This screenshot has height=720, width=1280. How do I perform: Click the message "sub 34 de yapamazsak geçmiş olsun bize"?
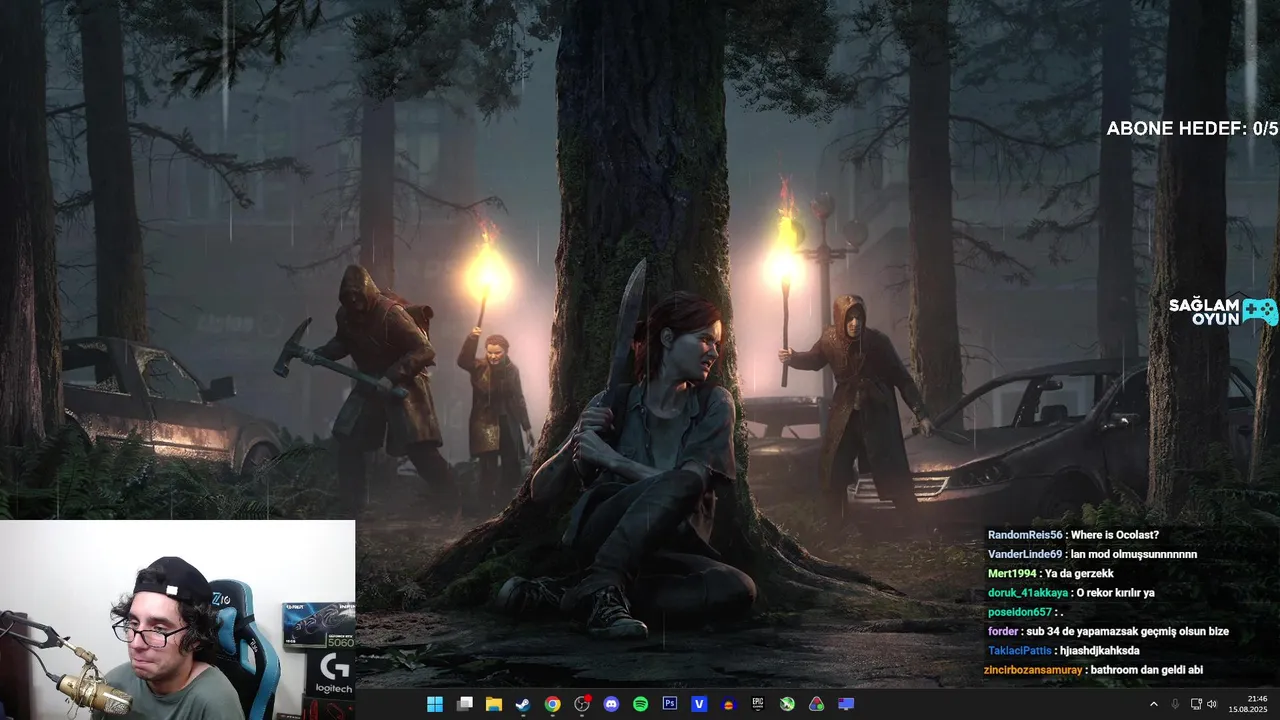pyautogui.click(x=1128, y=631)
